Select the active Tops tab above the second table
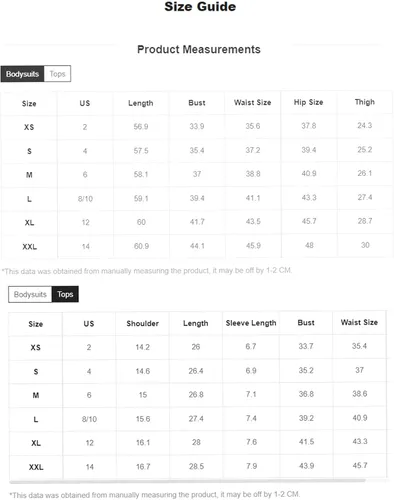This screenshot has height=500, width=394. 65,294
